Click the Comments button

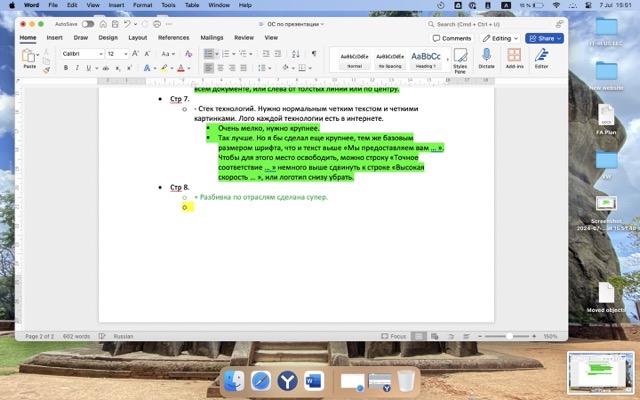(x=452, y=38)
